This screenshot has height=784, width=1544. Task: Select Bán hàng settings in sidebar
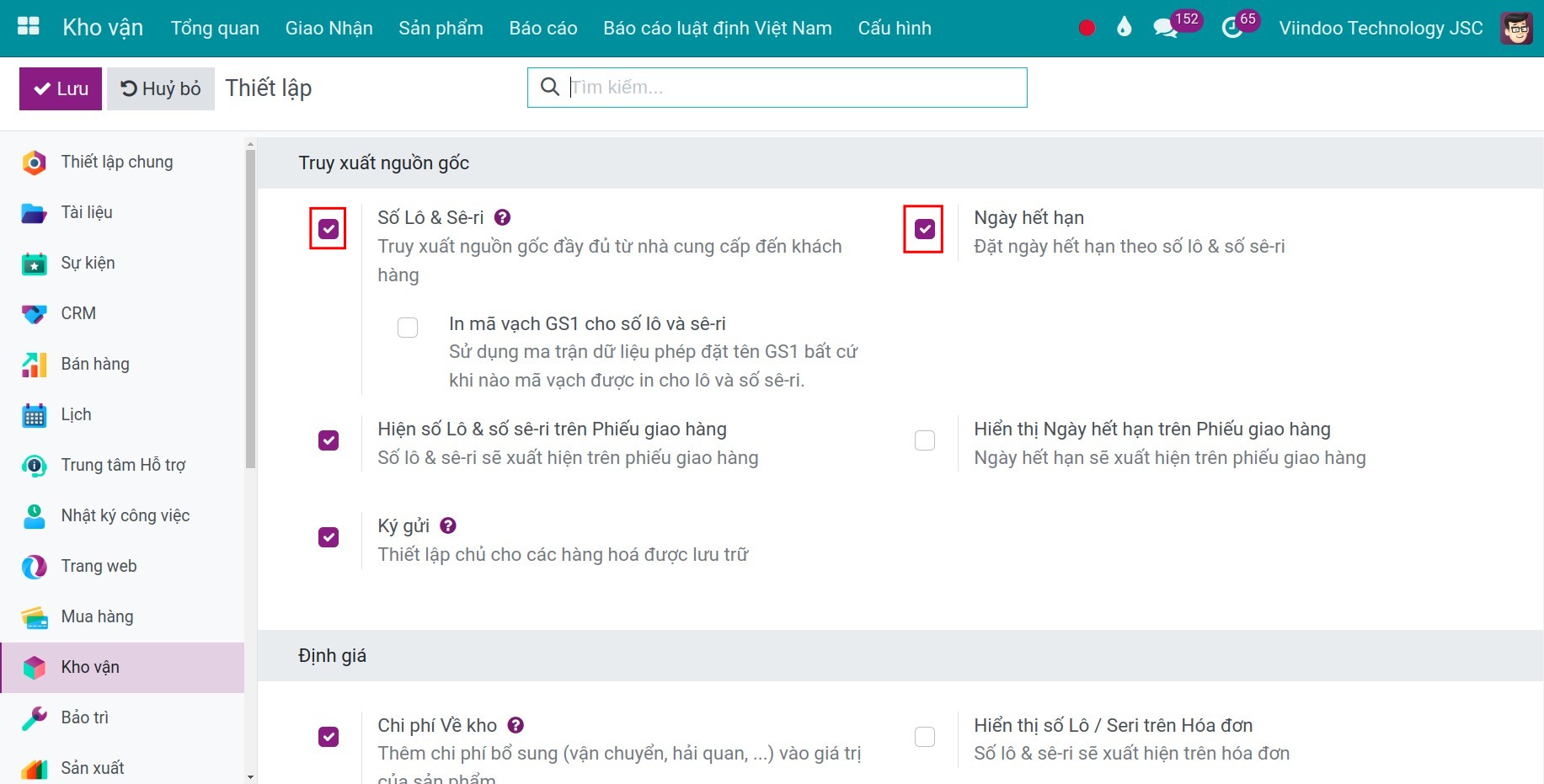coord(123,364)
